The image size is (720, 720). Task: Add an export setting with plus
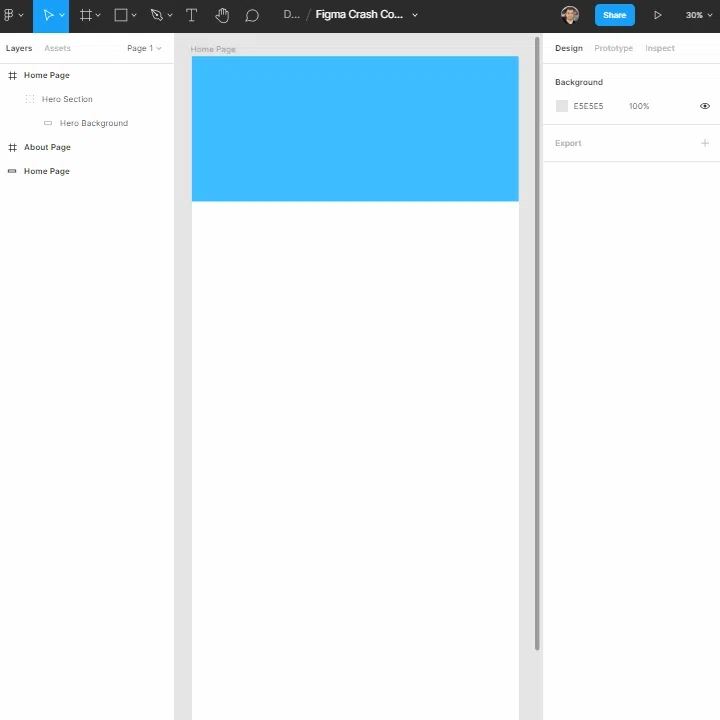click(705, 143)
